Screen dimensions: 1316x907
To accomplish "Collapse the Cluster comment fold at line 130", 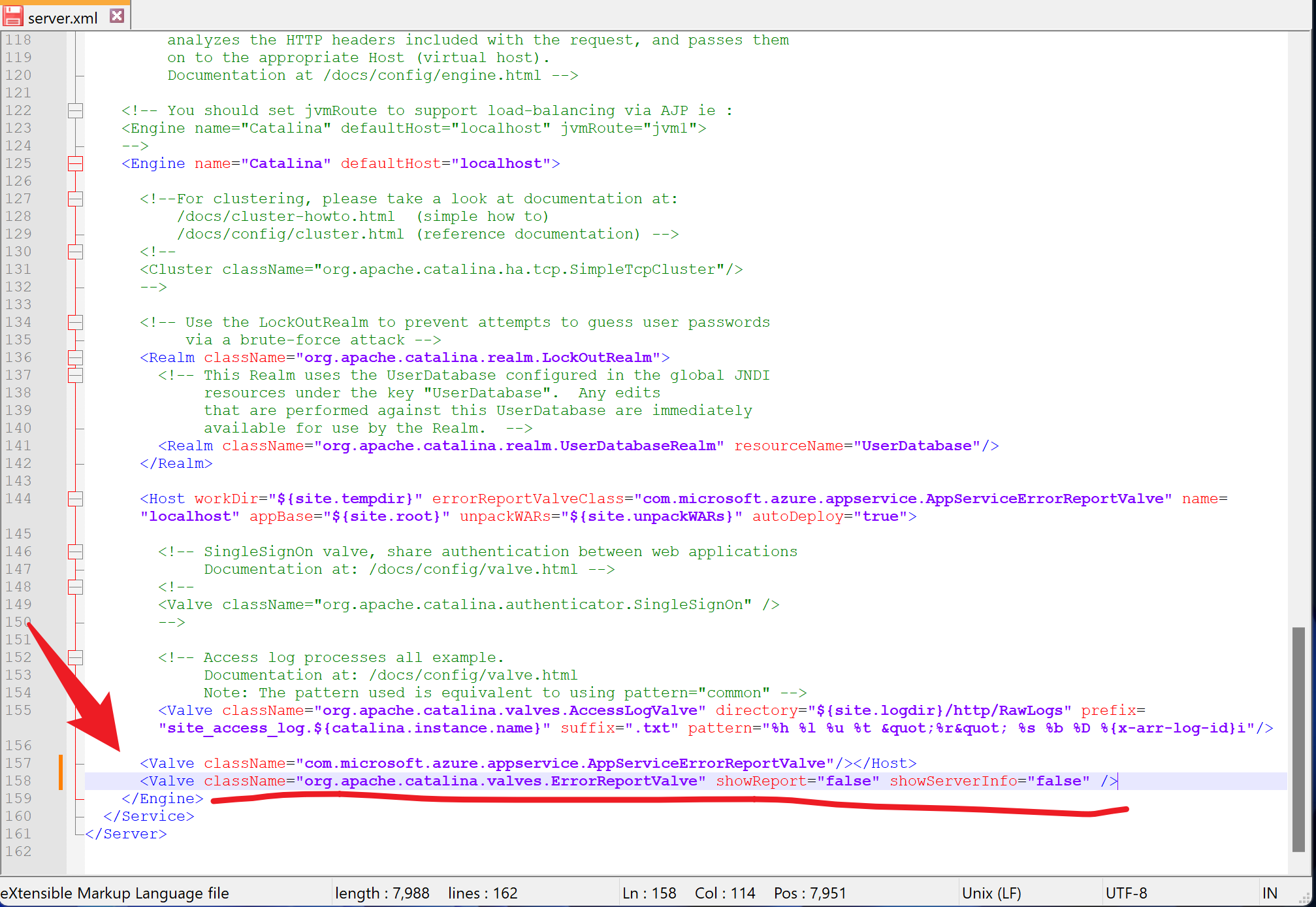I will tap(76, 252).
